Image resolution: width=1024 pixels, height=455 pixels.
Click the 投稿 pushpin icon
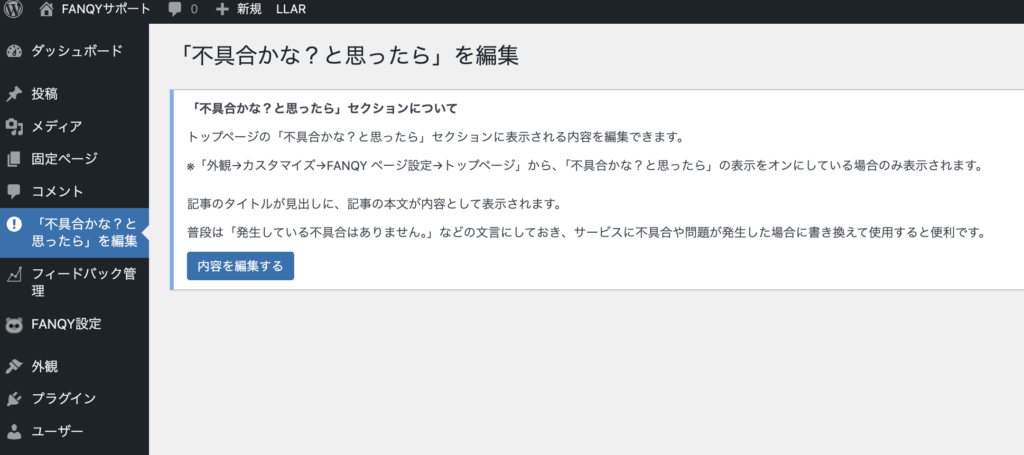[14, 94]
